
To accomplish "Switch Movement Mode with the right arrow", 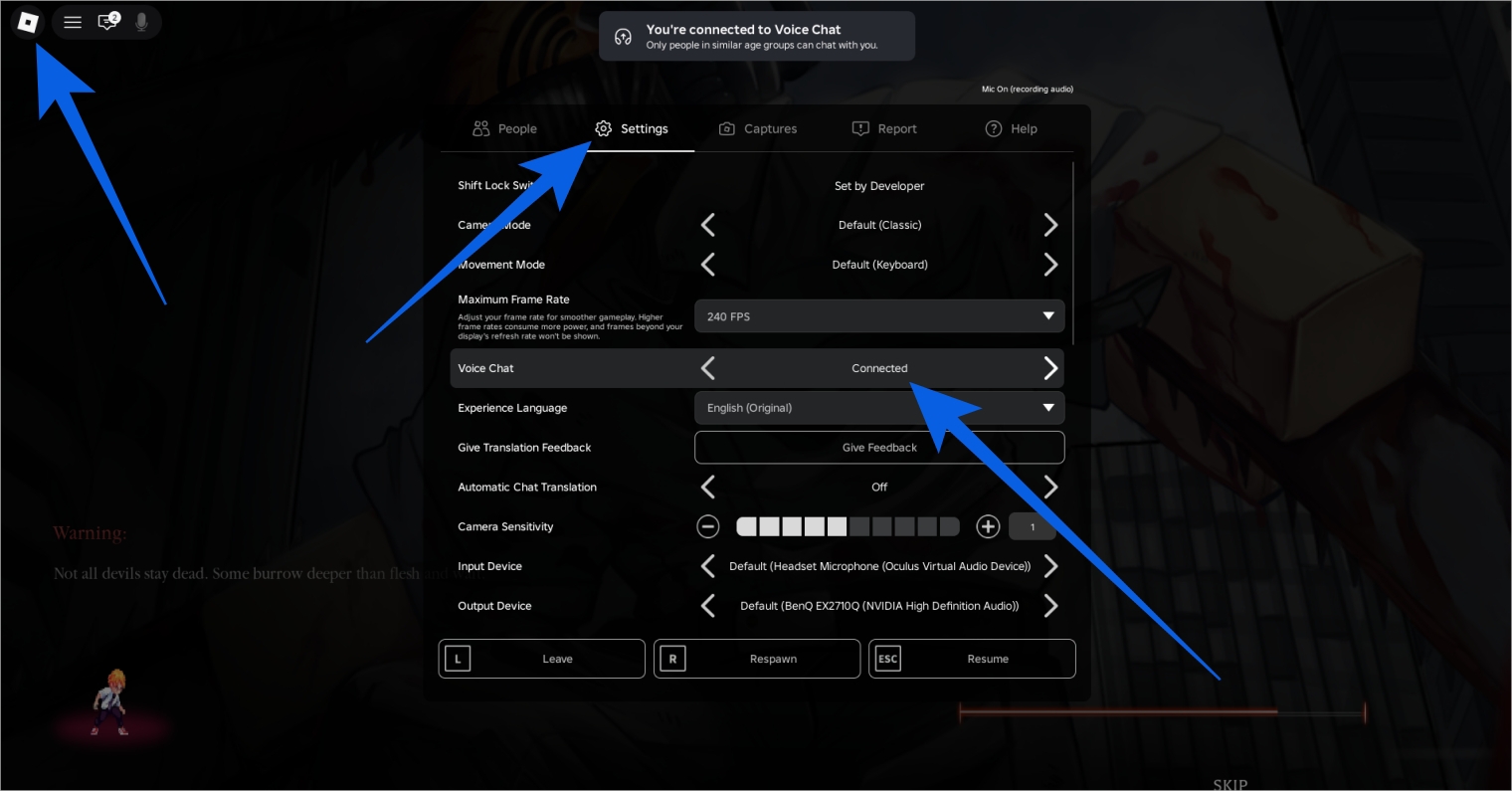I will [1050, 264].
